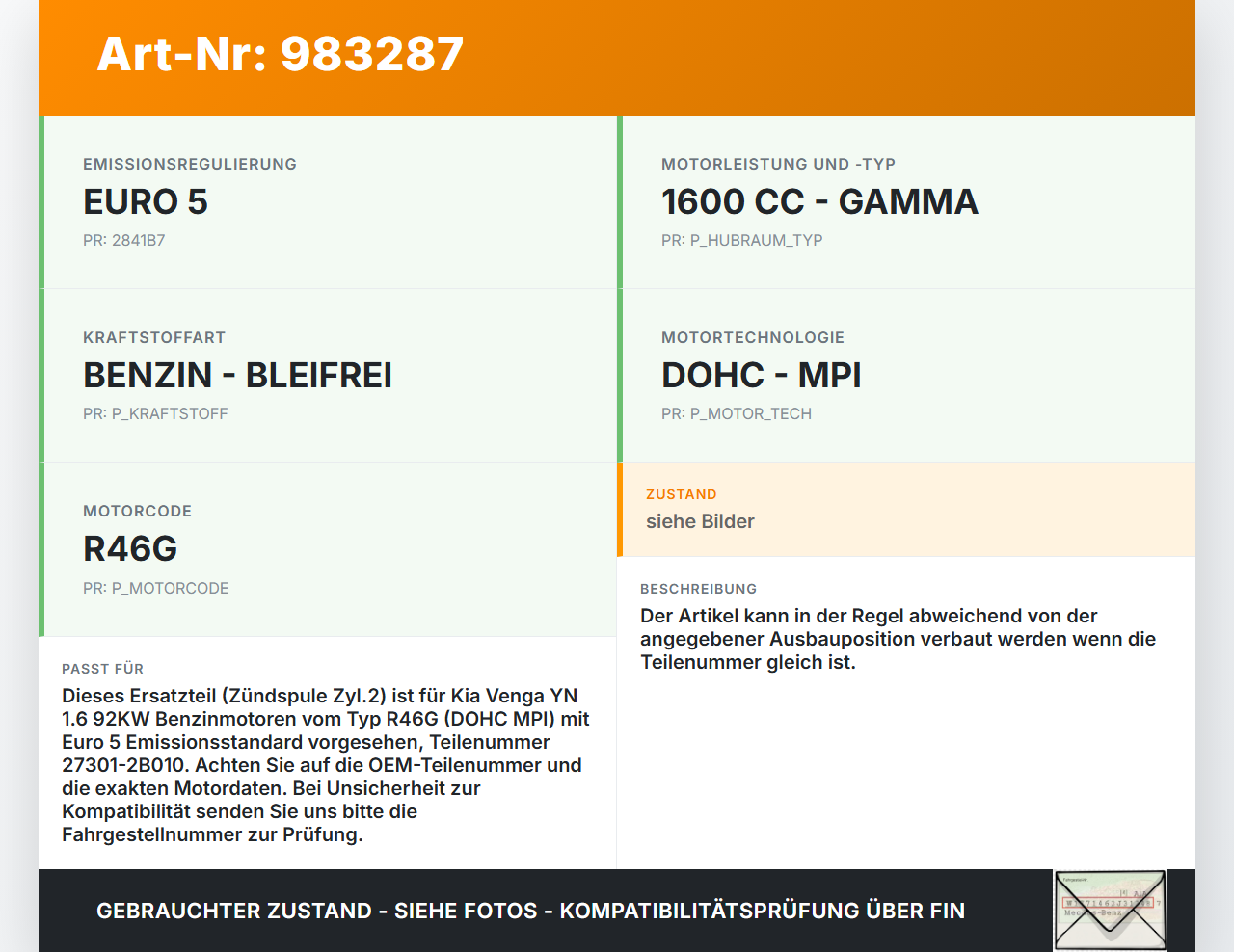Screen dimensions: 1234x952
Task: Open the vehicle registration thumbnail in footer
Action: 1110,911
